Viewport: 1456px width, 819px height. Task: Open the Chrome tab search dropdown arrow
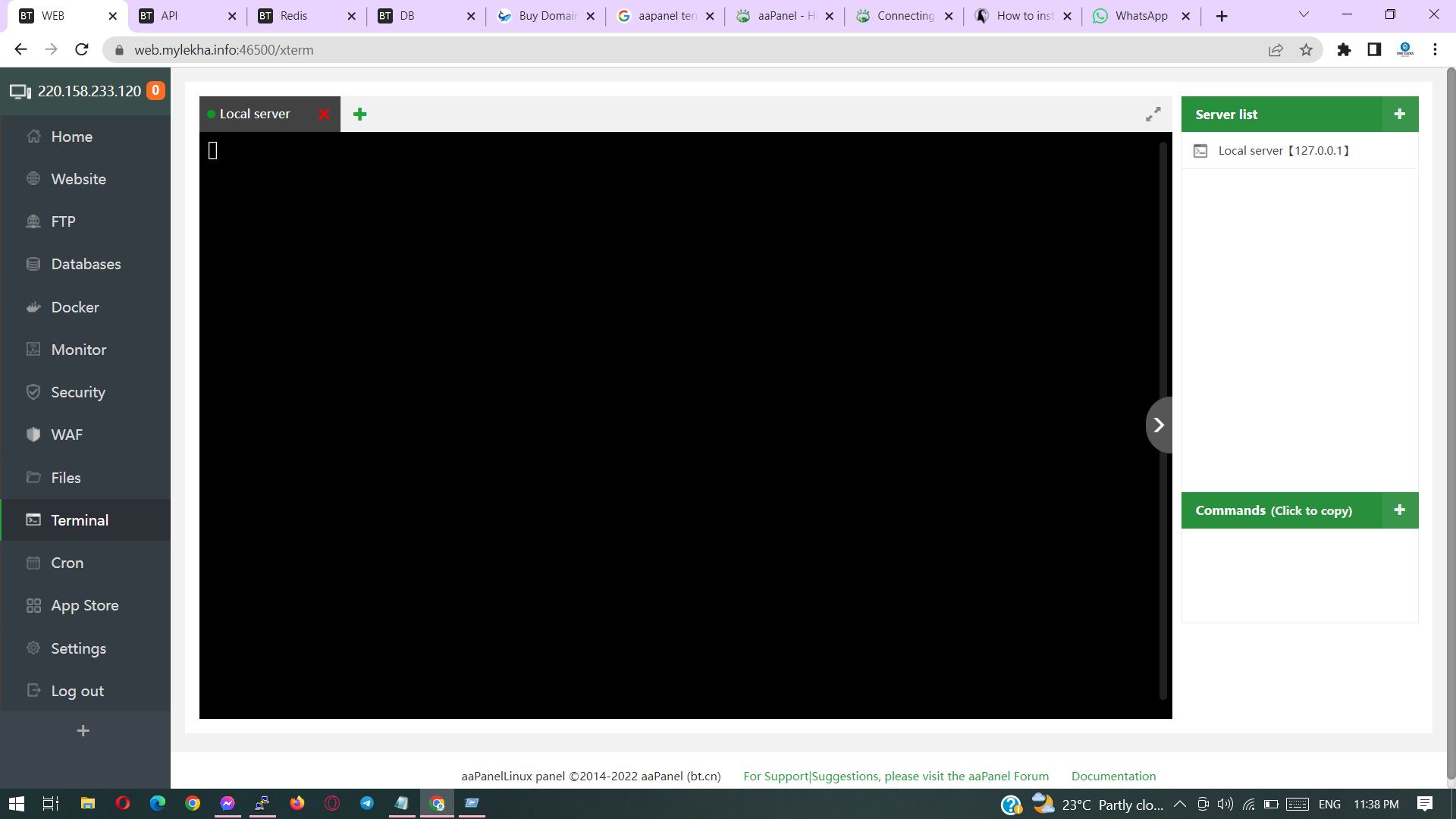[1304, 15]
